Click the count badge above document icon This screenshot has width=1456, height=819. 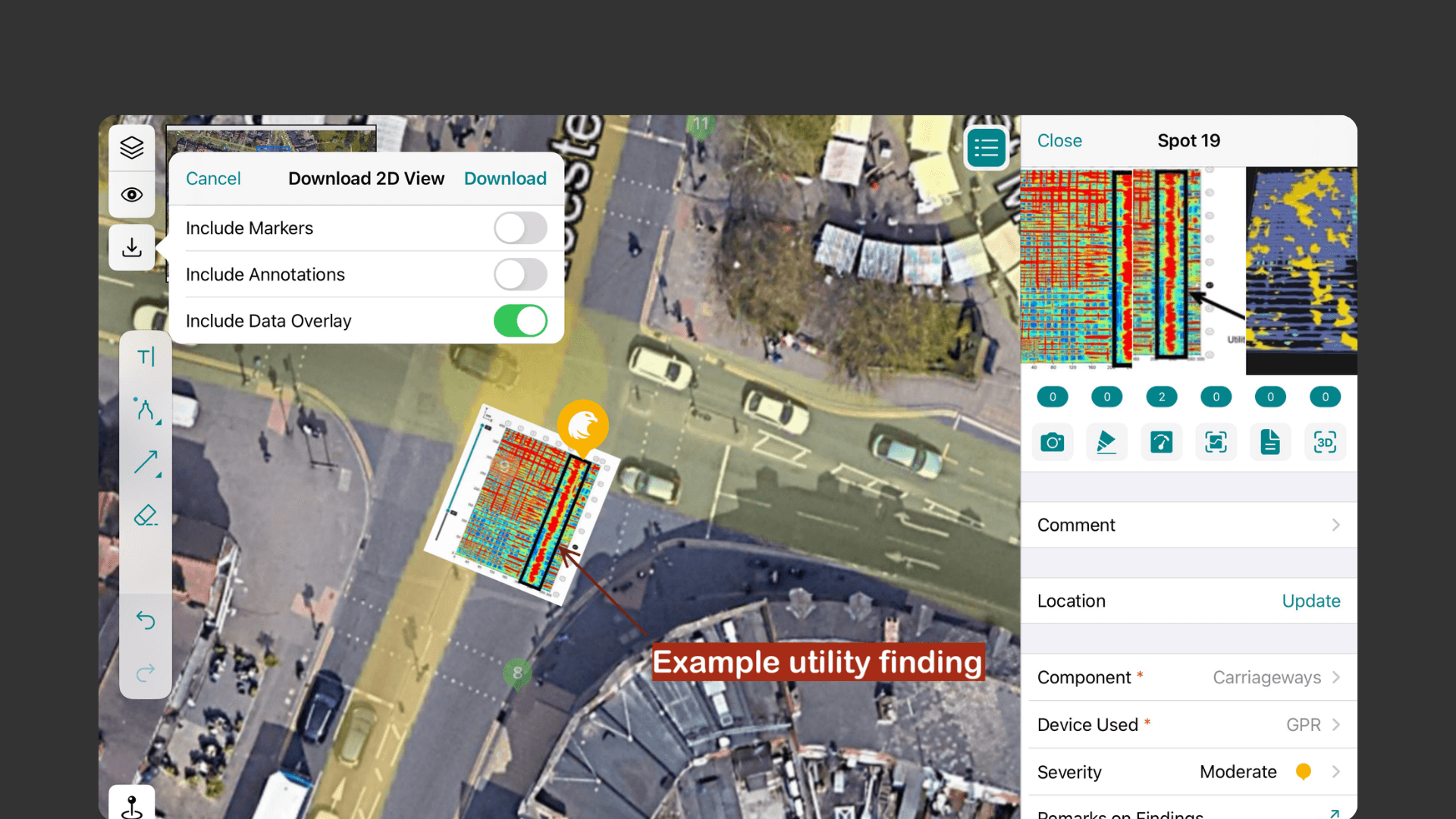coord(1271,397)
